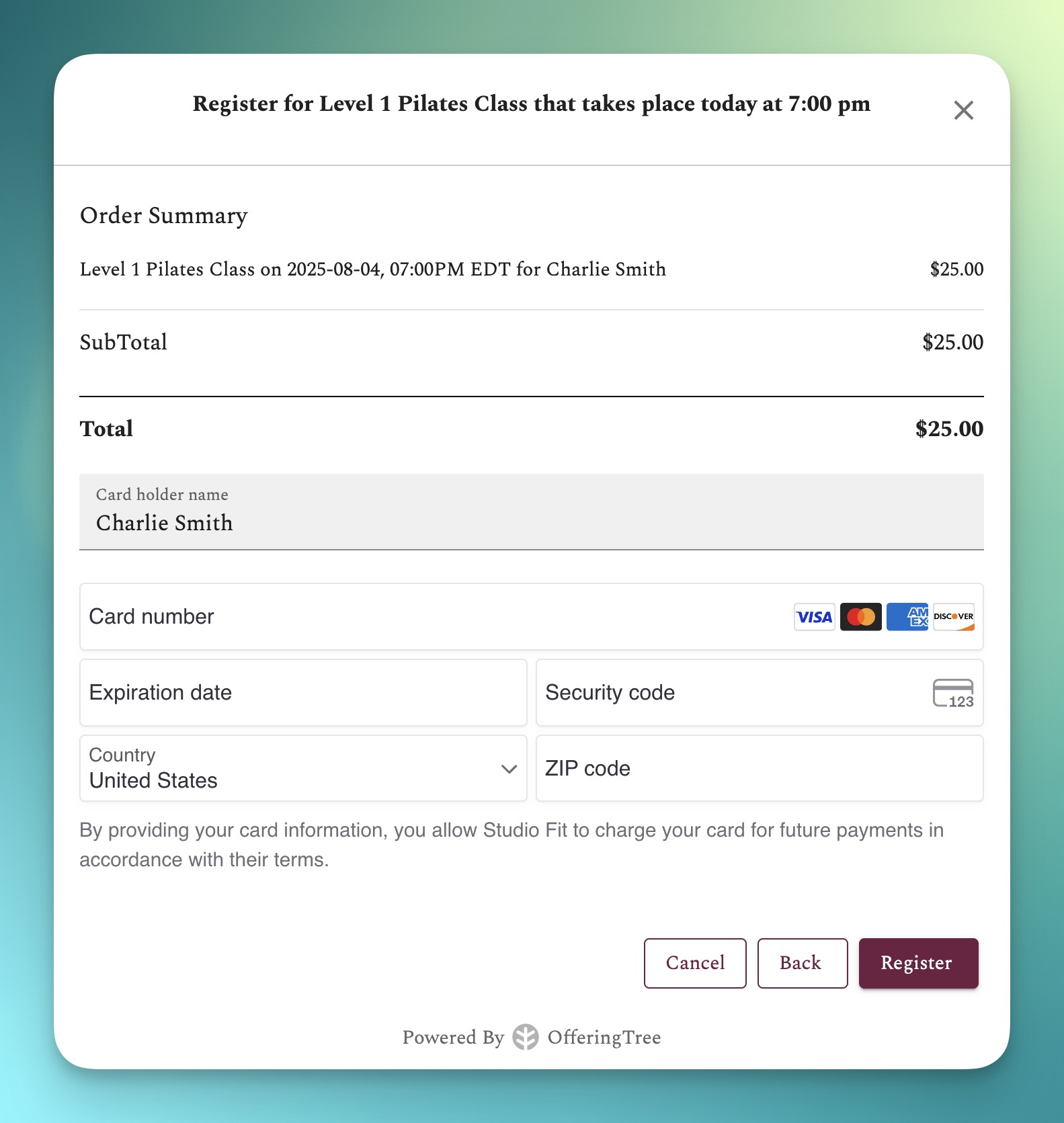Click the American Express icon
The width and height of the screenshot is (1064, 1123).
point(907,617)
